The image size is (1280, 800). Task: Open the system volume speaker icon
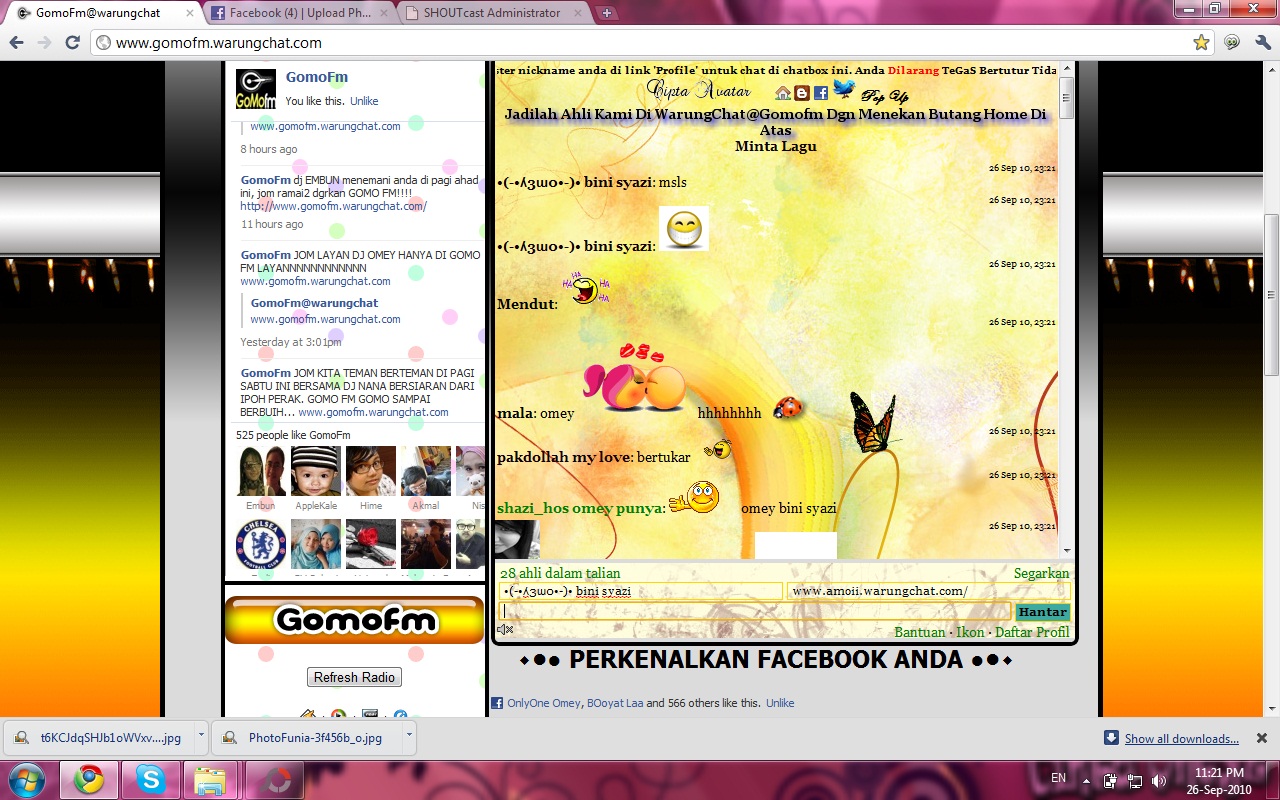[x=1159, y=780]
